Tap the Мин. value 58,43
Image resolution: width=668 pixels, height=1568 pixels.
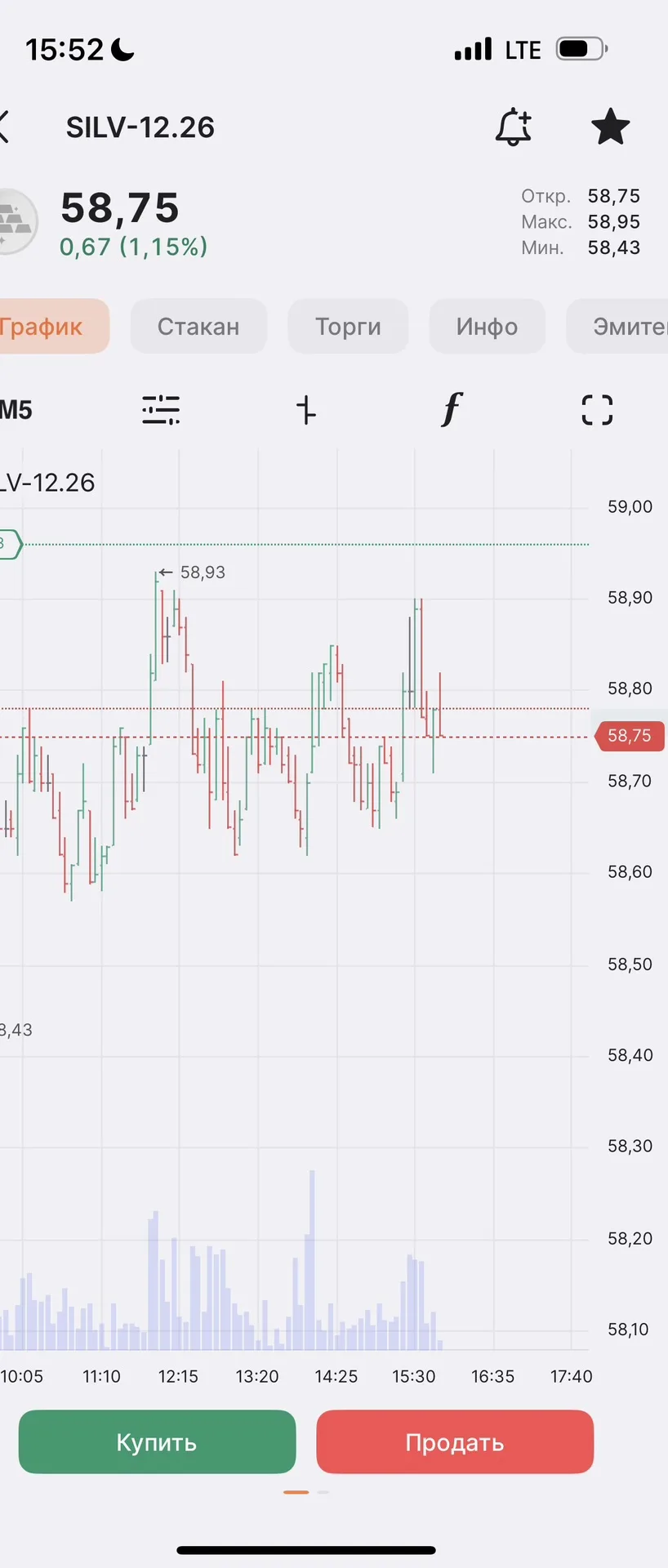coord(614,248)
